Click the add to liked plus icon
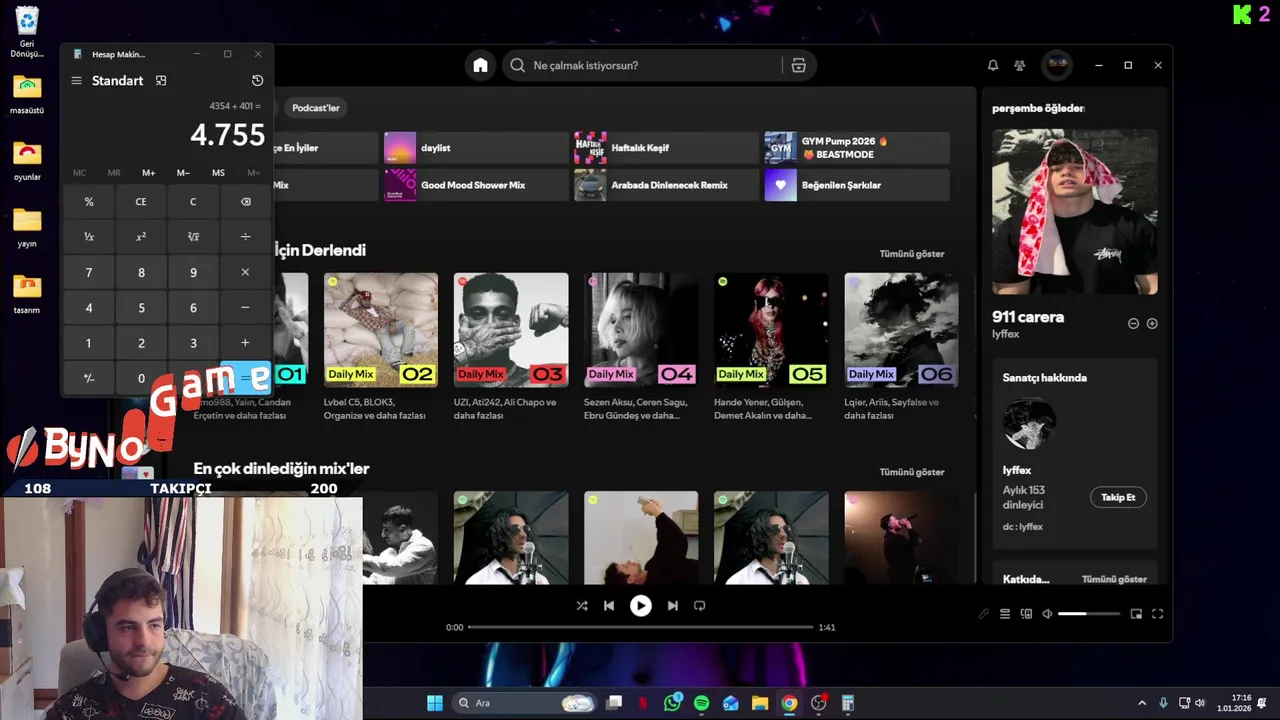The width and height of the screenshot is (1280, 720). tap(1152, 323)
